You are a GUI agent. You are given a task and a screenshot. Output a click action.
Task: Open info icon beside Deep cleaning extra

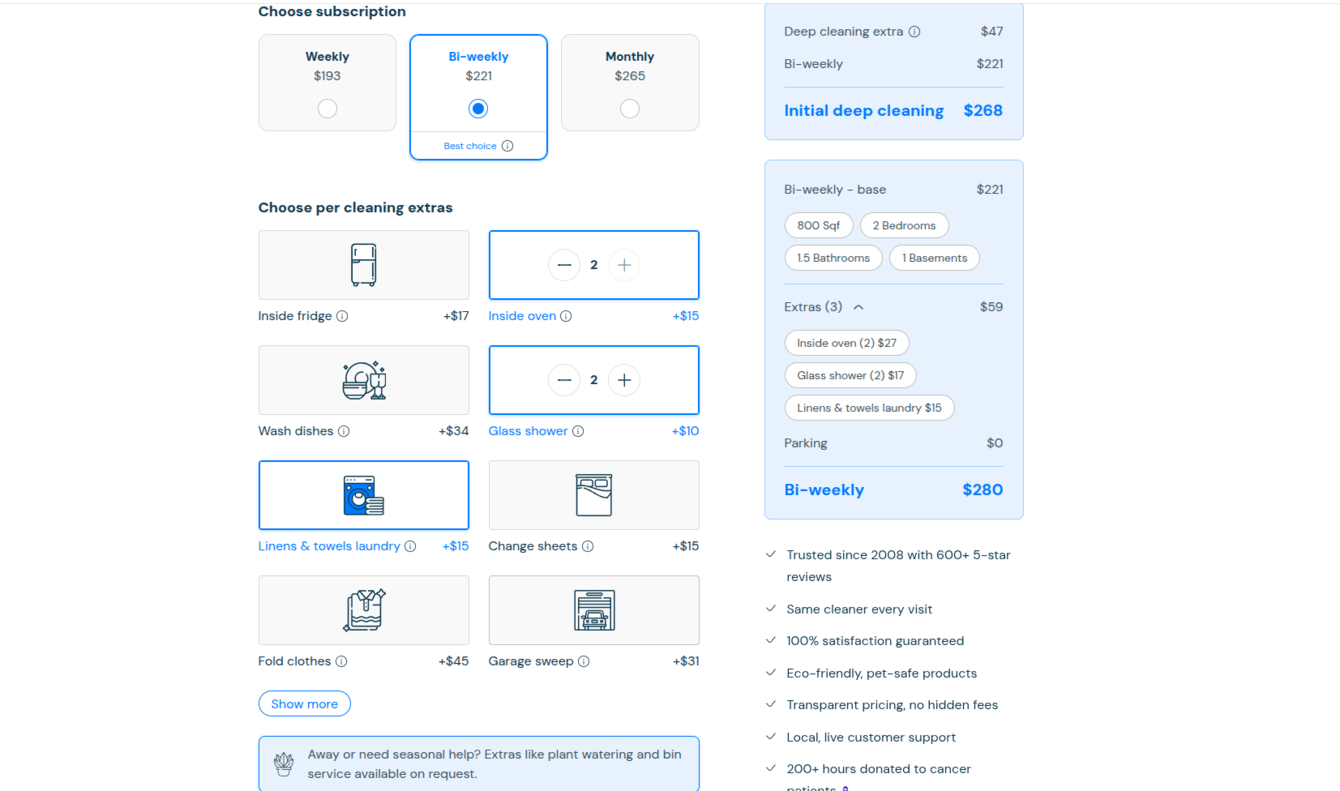click(x=914, y=32)
